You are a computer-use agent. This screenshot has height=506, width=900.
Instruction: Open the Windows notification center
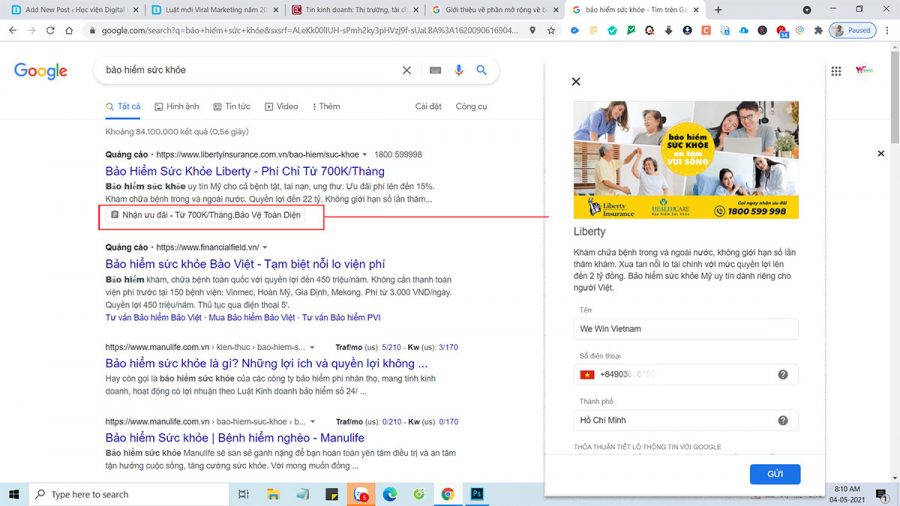[x=882, y=494]
